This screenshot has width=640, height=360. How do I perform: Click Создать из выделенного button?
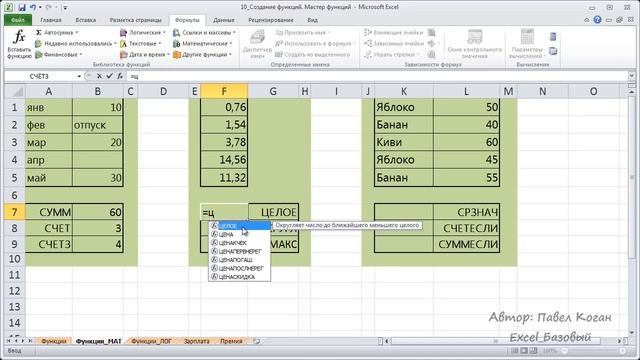[x=313, y=54]
